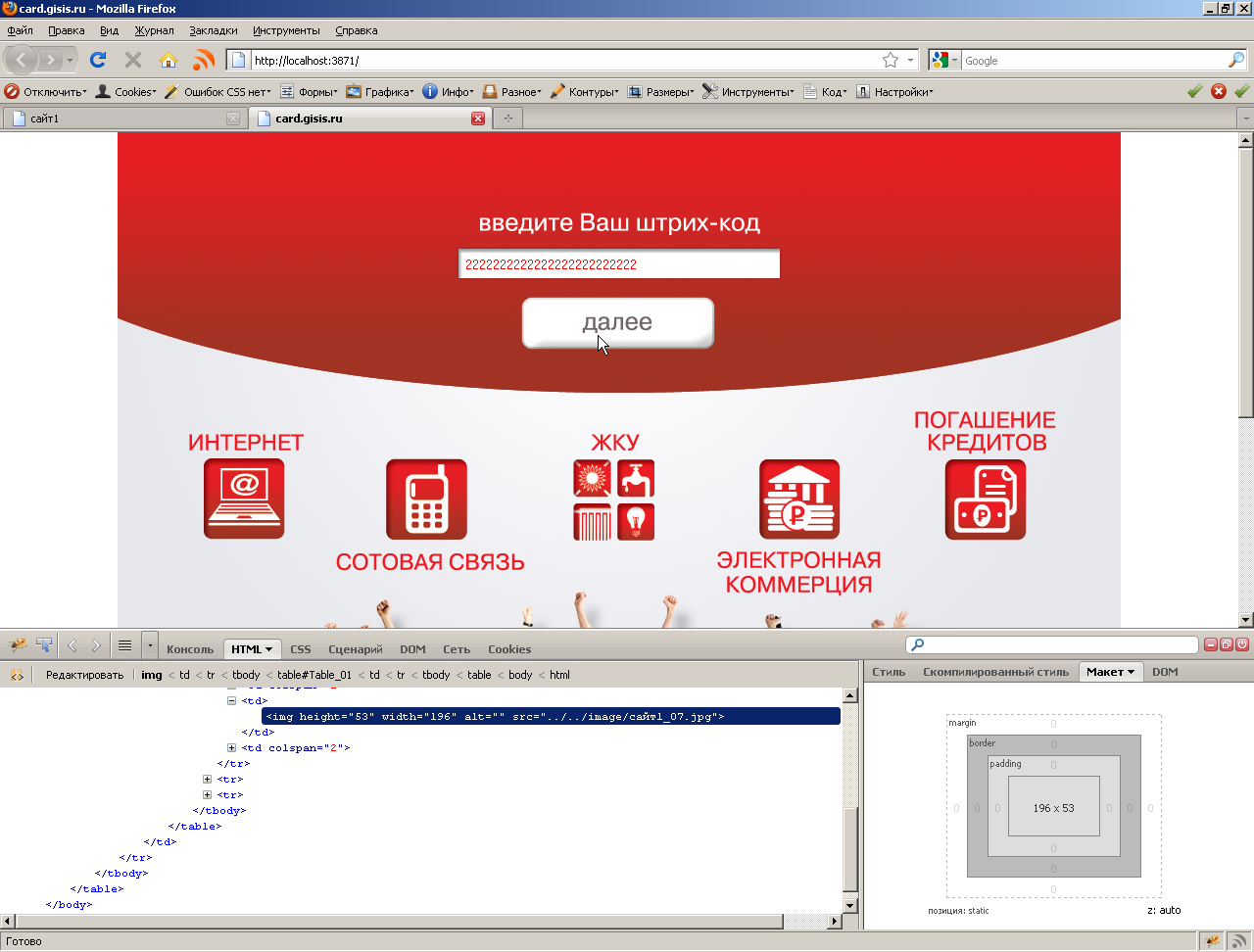Open the Firebug console dropdown arrow
Screen dimensions: 1254x952
[x=149, y=645]
